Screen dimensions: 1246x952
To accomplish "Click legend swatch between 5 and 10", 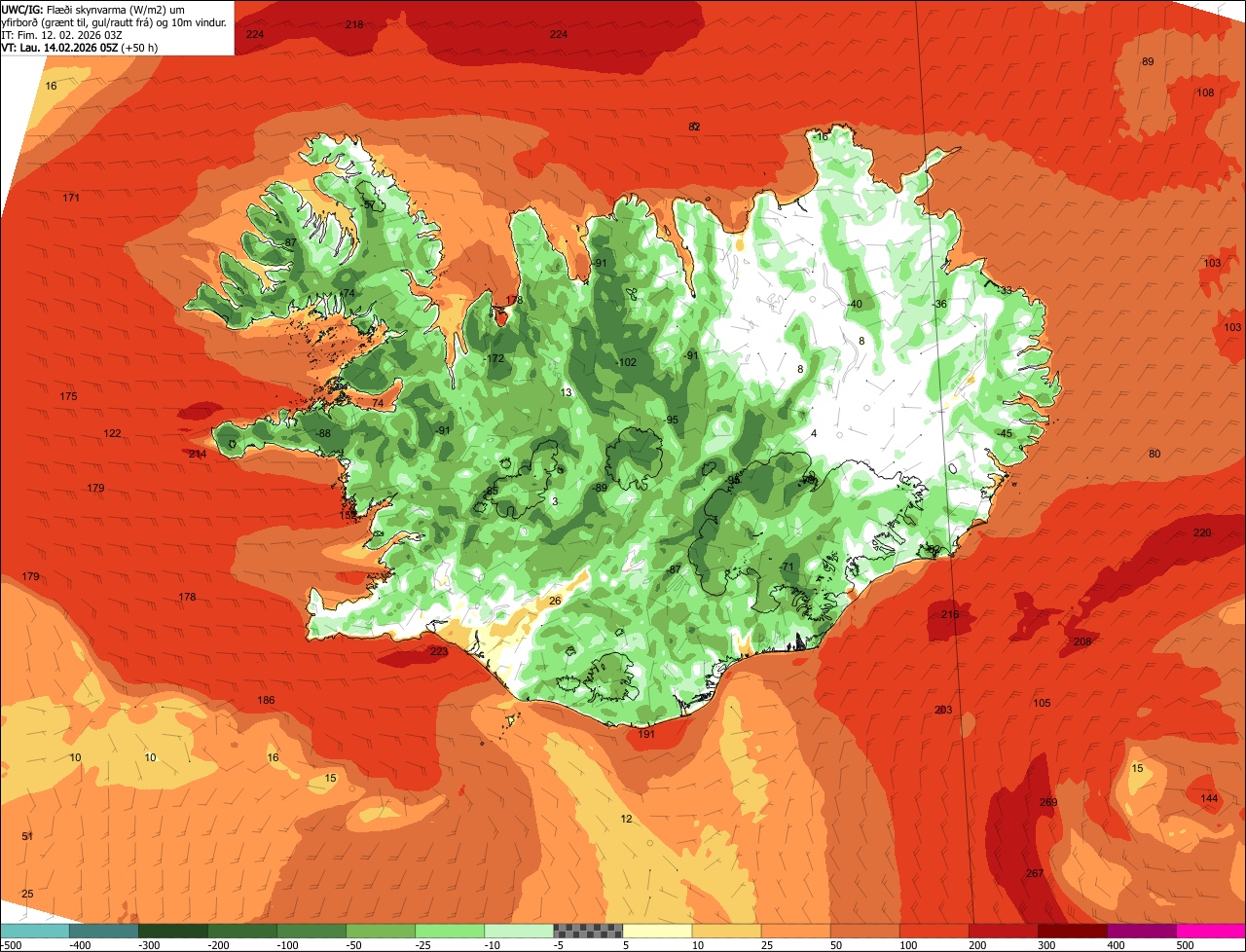I will (657, 931).
